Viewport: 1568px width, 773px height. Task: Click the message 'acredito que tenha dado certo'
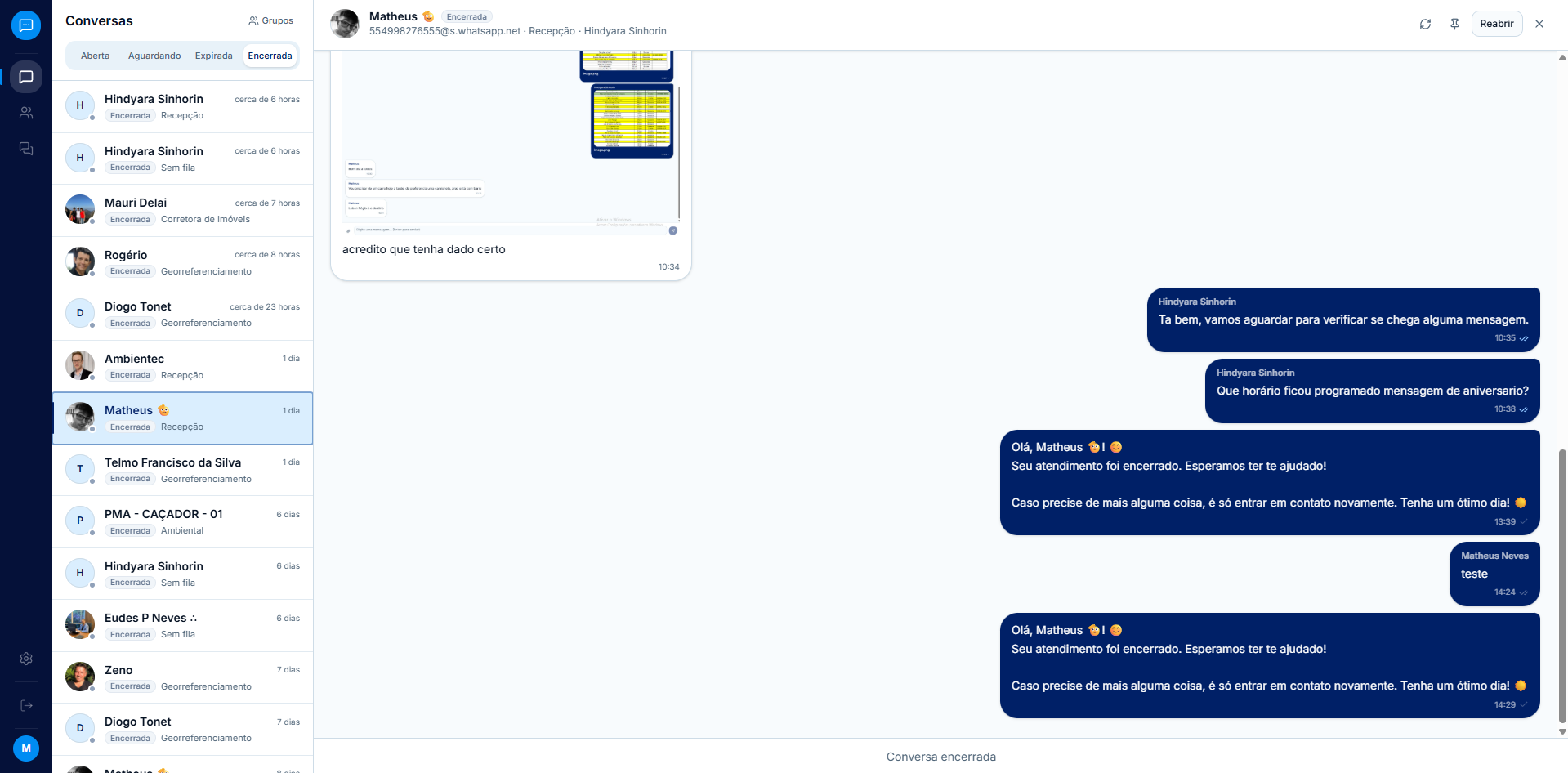point(423,249)
